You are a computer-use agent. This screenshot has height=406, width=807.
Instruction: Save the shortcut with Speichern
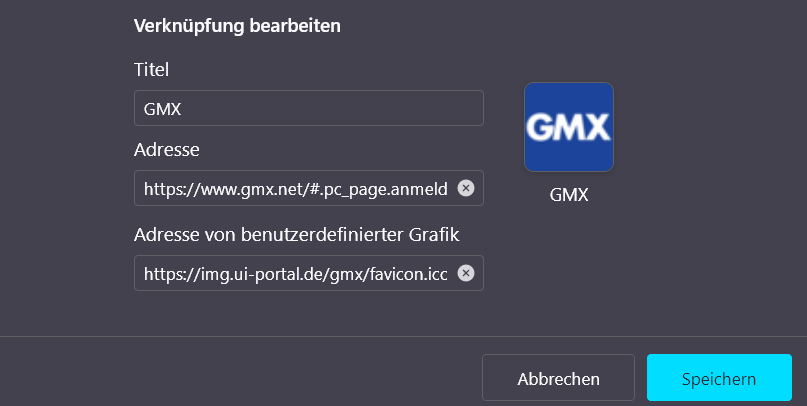(x=719, y=379)
